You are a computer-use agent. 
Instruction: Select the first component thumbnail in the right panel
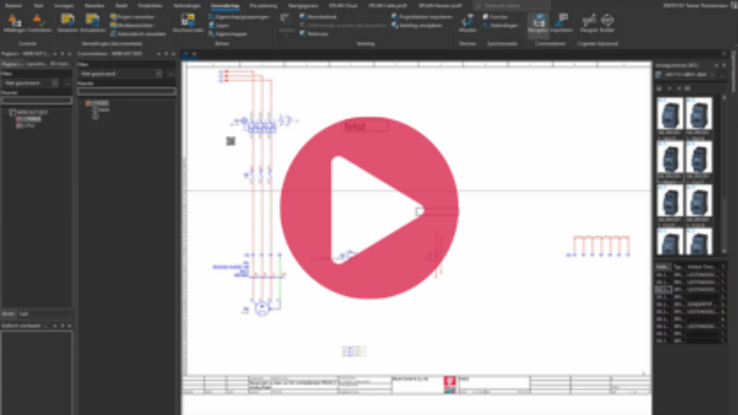(x=670, y=117)
